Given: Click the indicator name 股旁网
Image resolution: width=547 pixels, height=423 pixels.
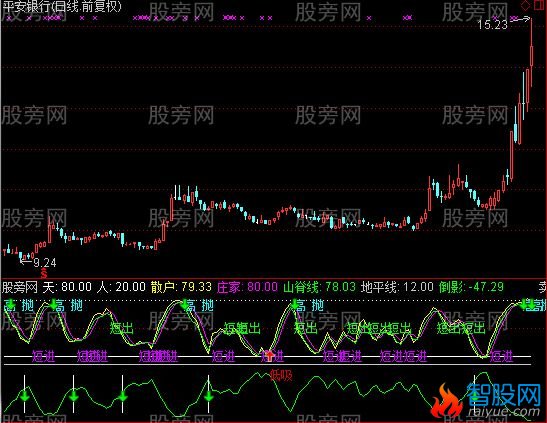Looking at the screenshot, I should click(20, 288).
